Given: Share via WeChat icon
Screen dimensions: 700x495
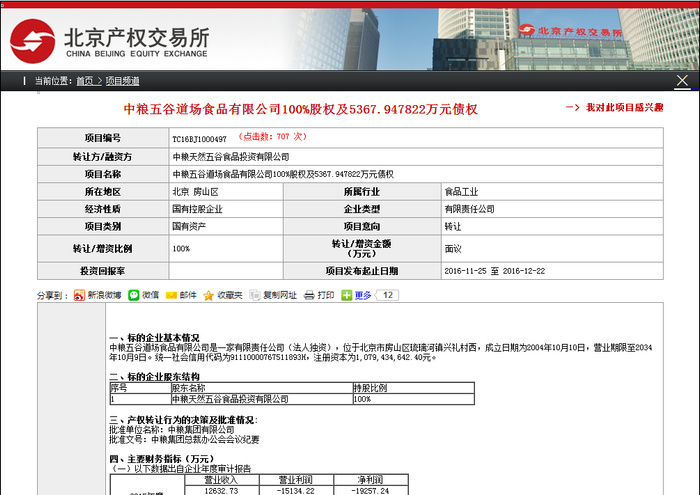Looking at the screenshot, I should [x=133, y=295].
